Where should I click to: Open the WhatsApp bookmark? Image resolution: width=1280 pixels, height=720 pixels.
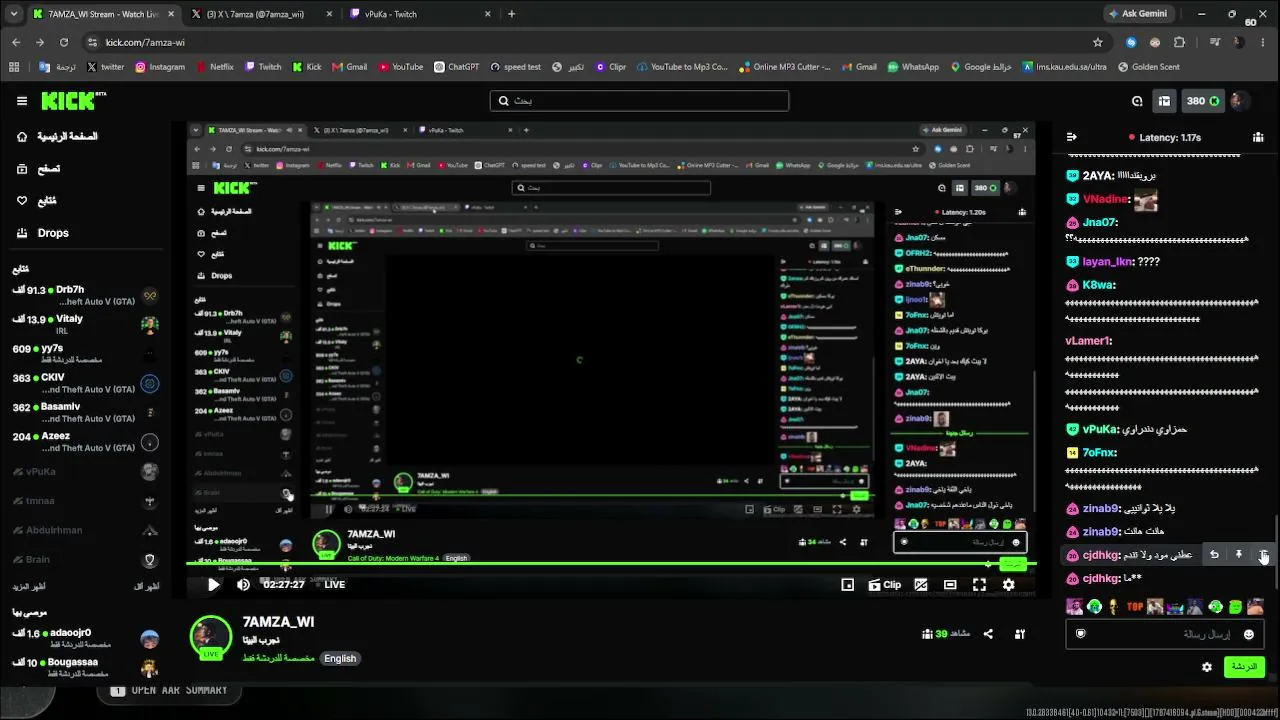[x=912, y=67]
